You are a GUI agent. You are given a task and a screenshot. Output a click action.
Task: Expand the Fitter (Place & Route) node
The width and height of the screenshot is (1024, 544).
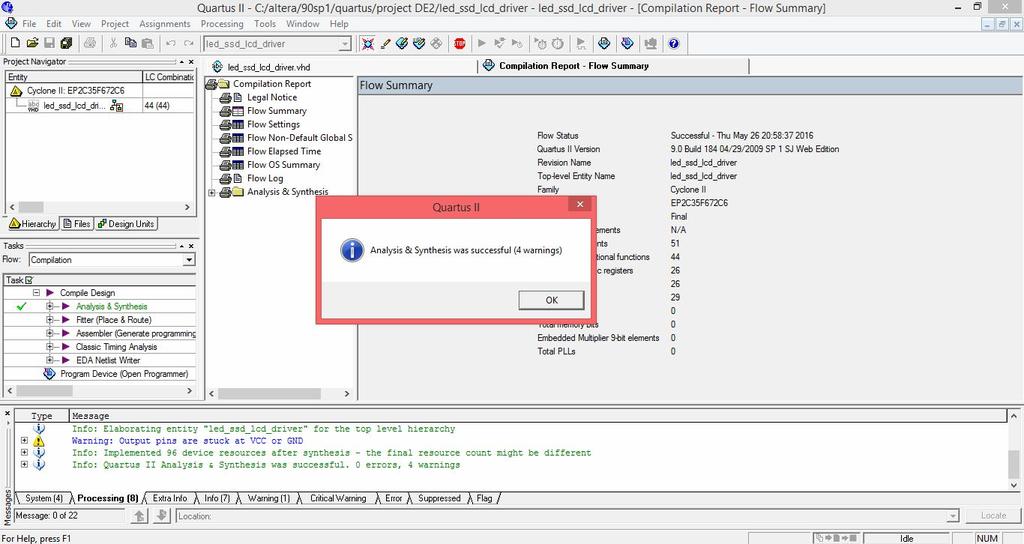[x=50, y=320]
